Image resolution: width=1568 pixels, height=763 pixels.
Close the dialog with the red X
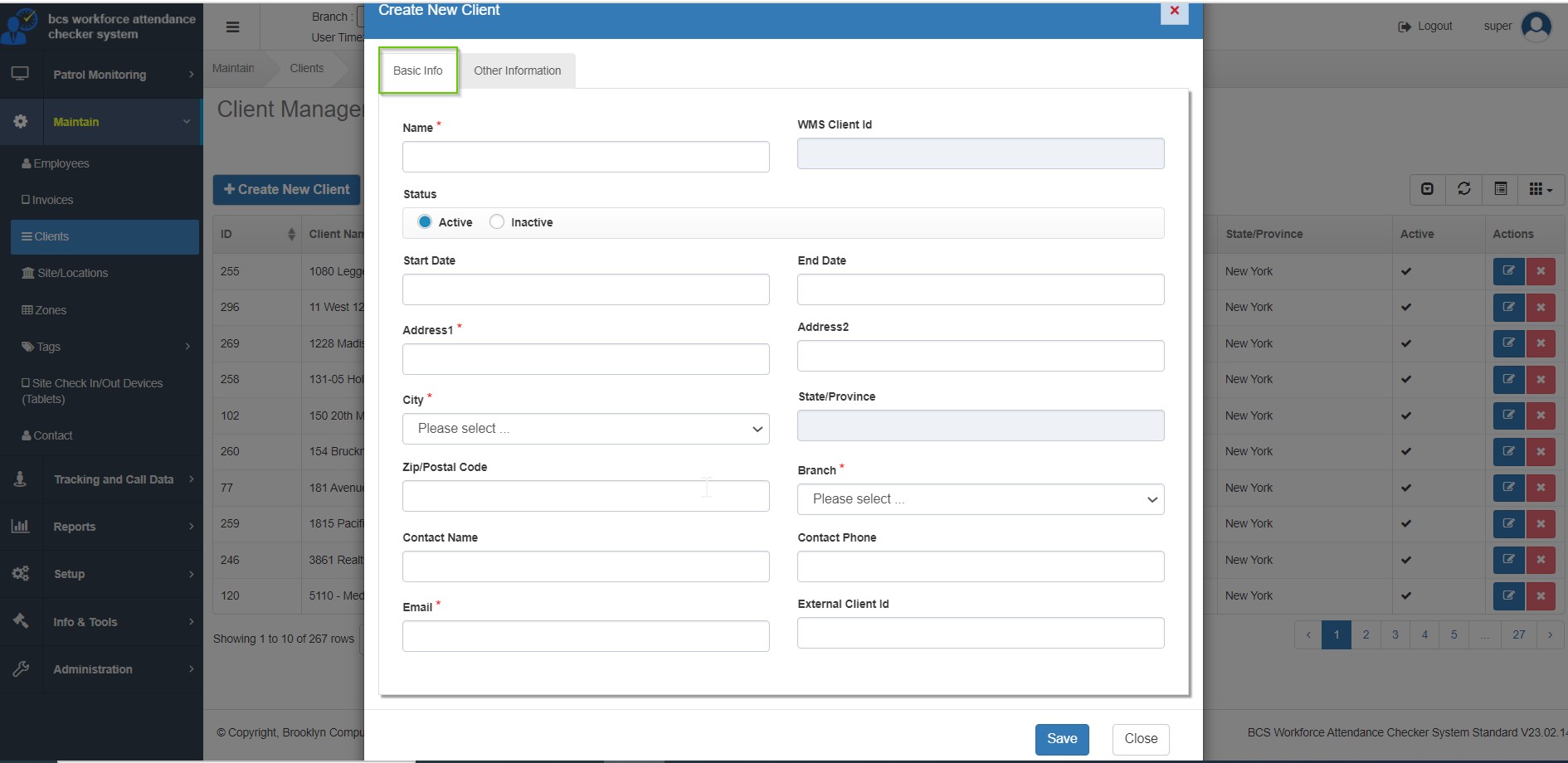point(1174,11)
